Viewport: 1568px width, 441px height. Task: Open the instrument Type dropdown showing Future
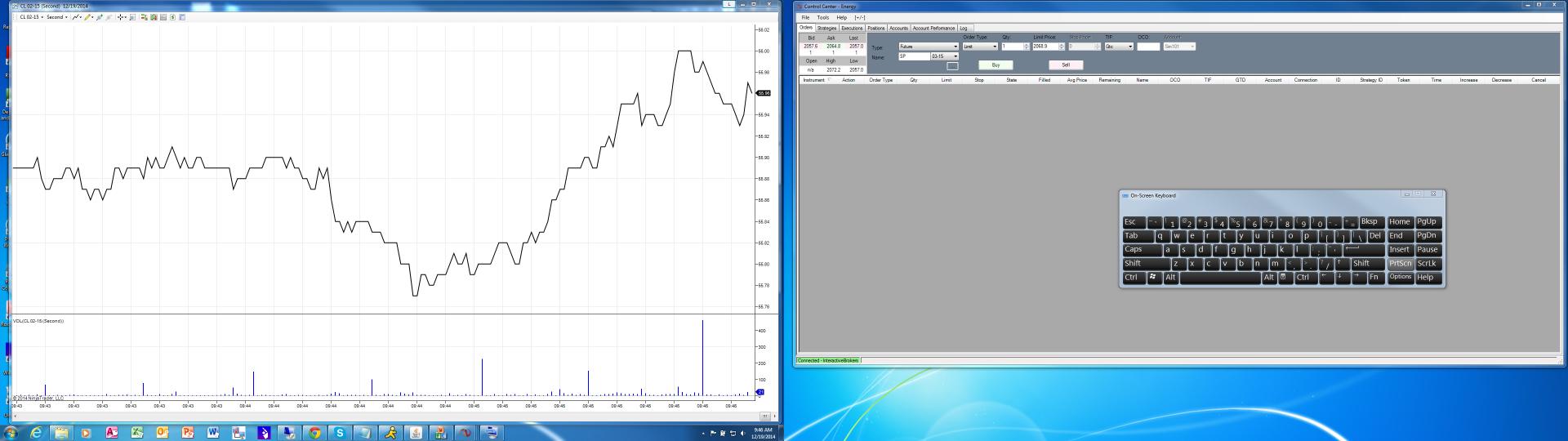pos(929,47)
